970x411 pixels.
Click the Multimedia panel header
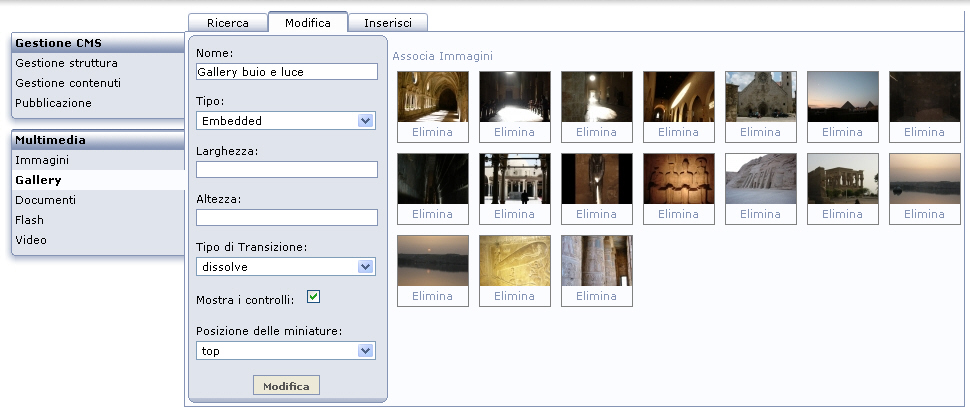coord(98,140)
